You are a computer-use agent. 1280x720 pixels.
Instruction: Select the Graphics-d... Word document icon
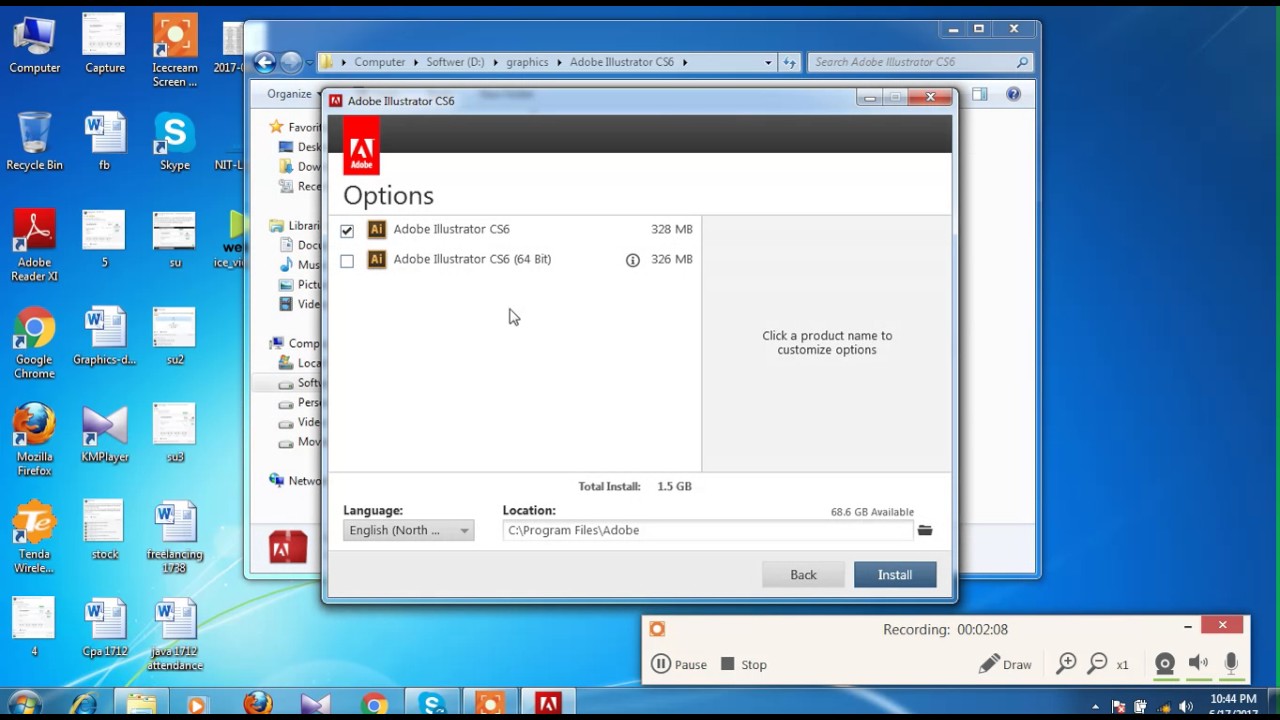coord(105,336)
